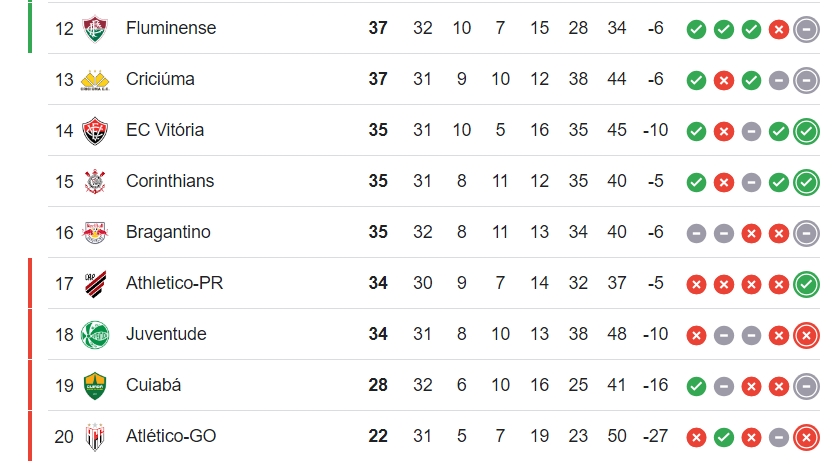
Task: Open the Corinthians team link
Action: [170, 181]
